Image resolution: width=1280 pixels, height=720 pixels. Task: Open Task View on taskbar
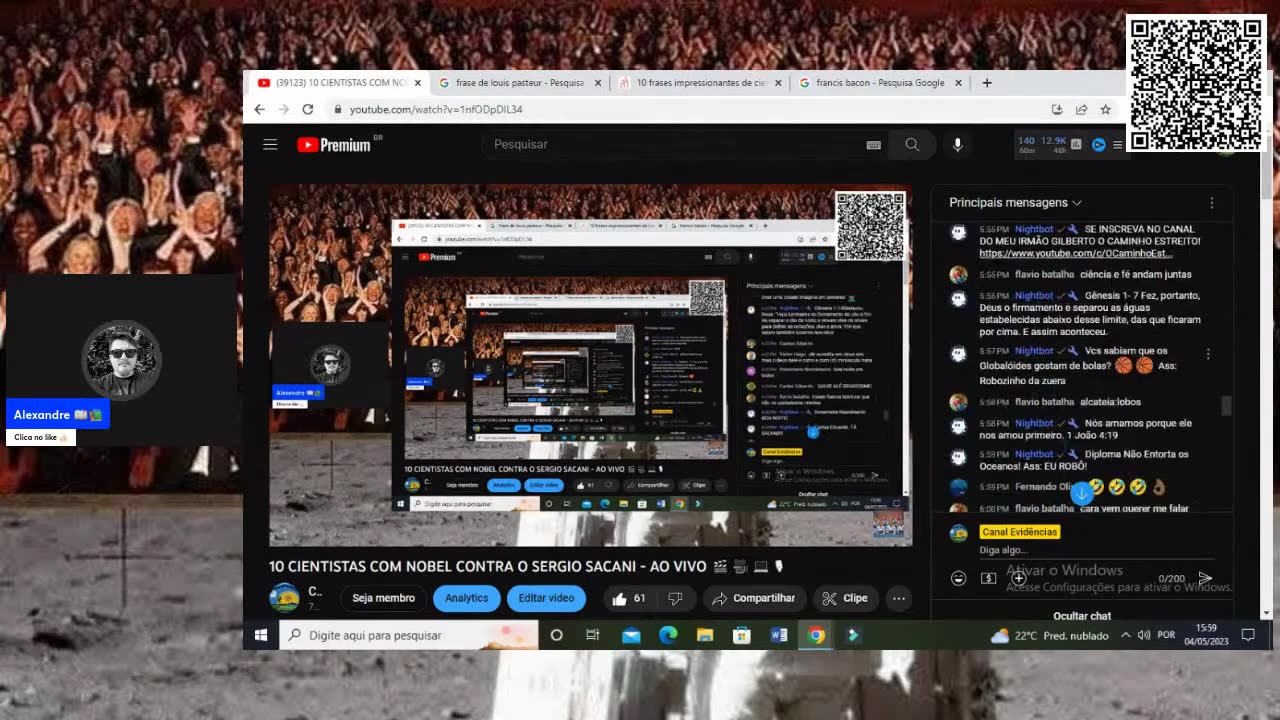pos(592,635)
